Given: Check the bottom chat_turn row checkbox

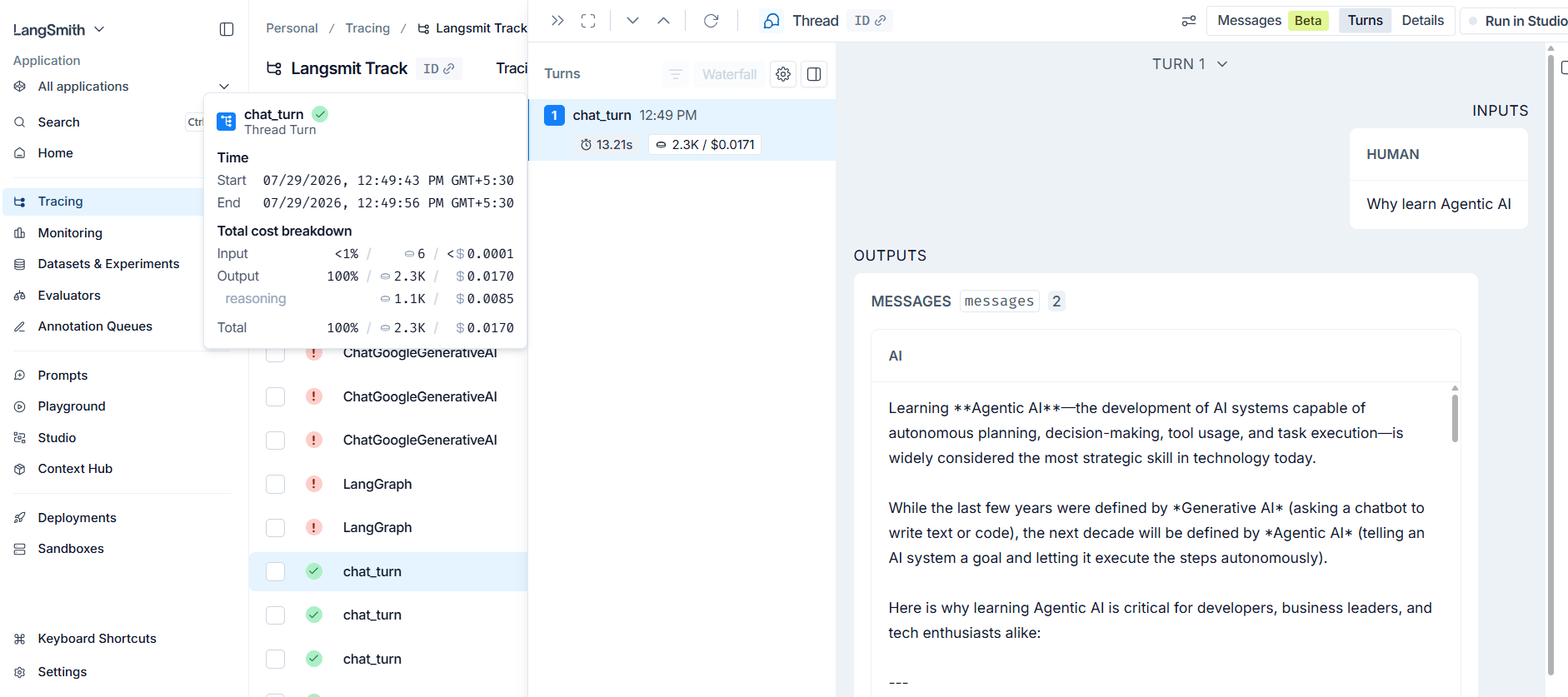Looking at the screenshot, I should point(275,659).
